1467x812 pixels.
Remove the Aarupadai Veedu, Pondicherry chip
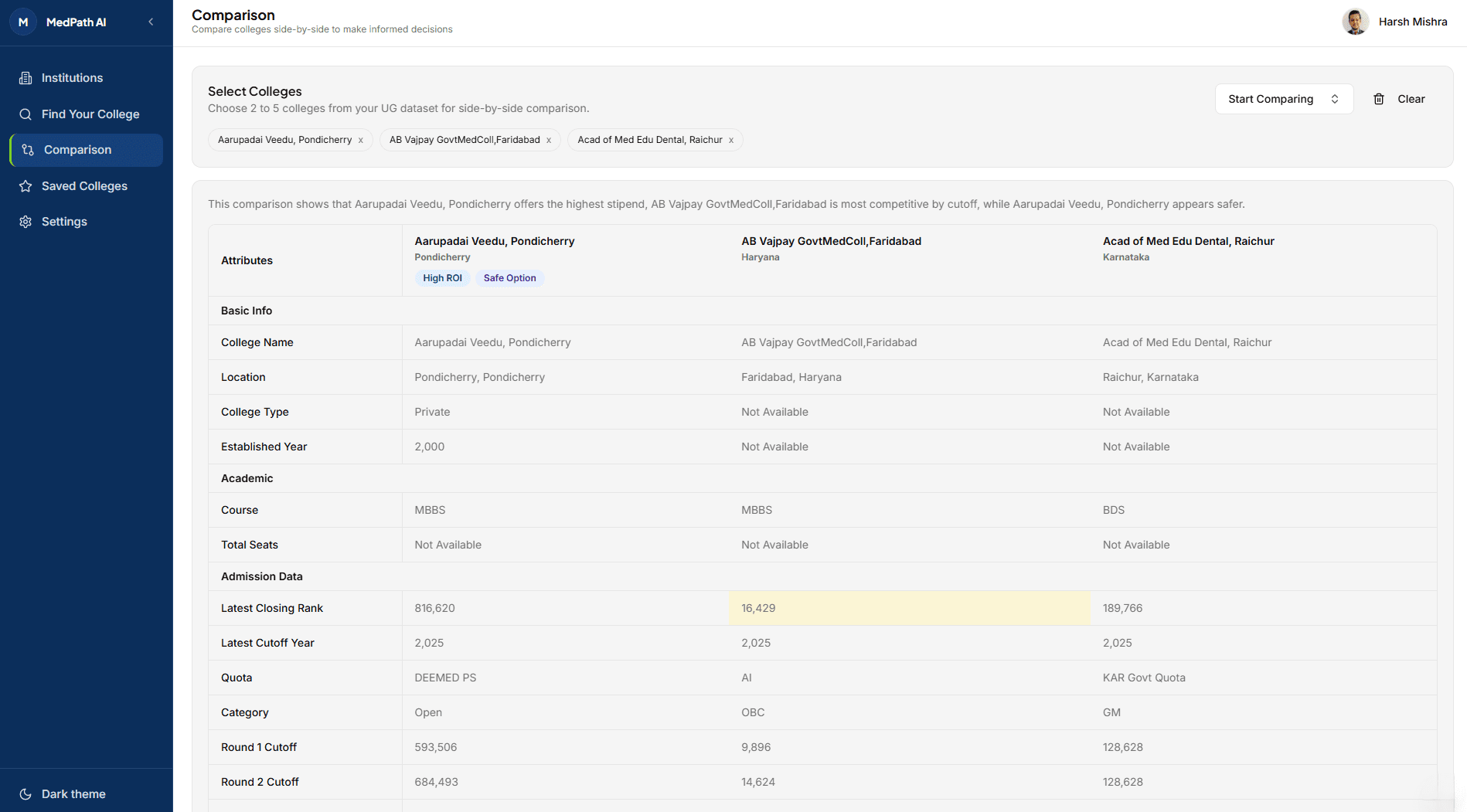(x=360, y=141)
